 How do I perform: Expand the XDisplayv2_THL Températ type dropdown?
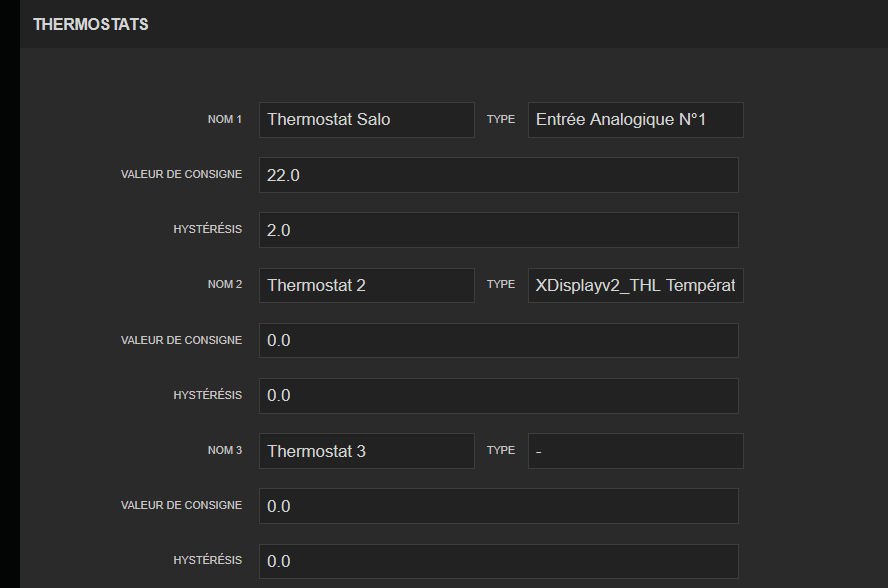coord(635,285)
